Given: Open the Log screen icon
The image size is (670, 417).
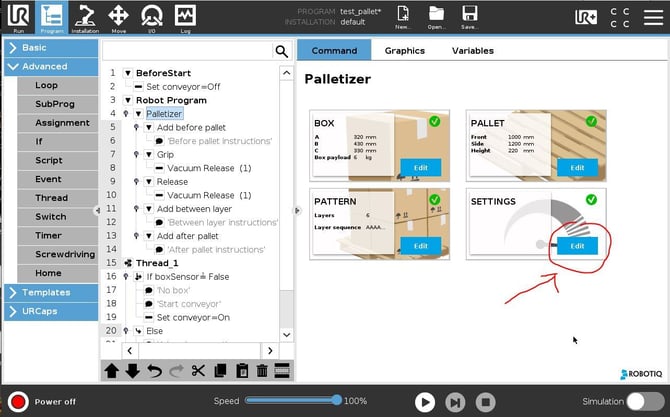Looking at the screenshot, I should click(185, 16).
